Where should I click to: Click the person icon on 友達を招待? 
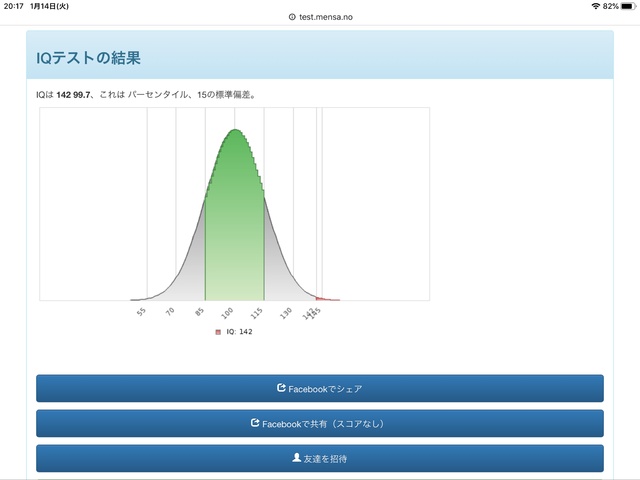pos(296,458)
